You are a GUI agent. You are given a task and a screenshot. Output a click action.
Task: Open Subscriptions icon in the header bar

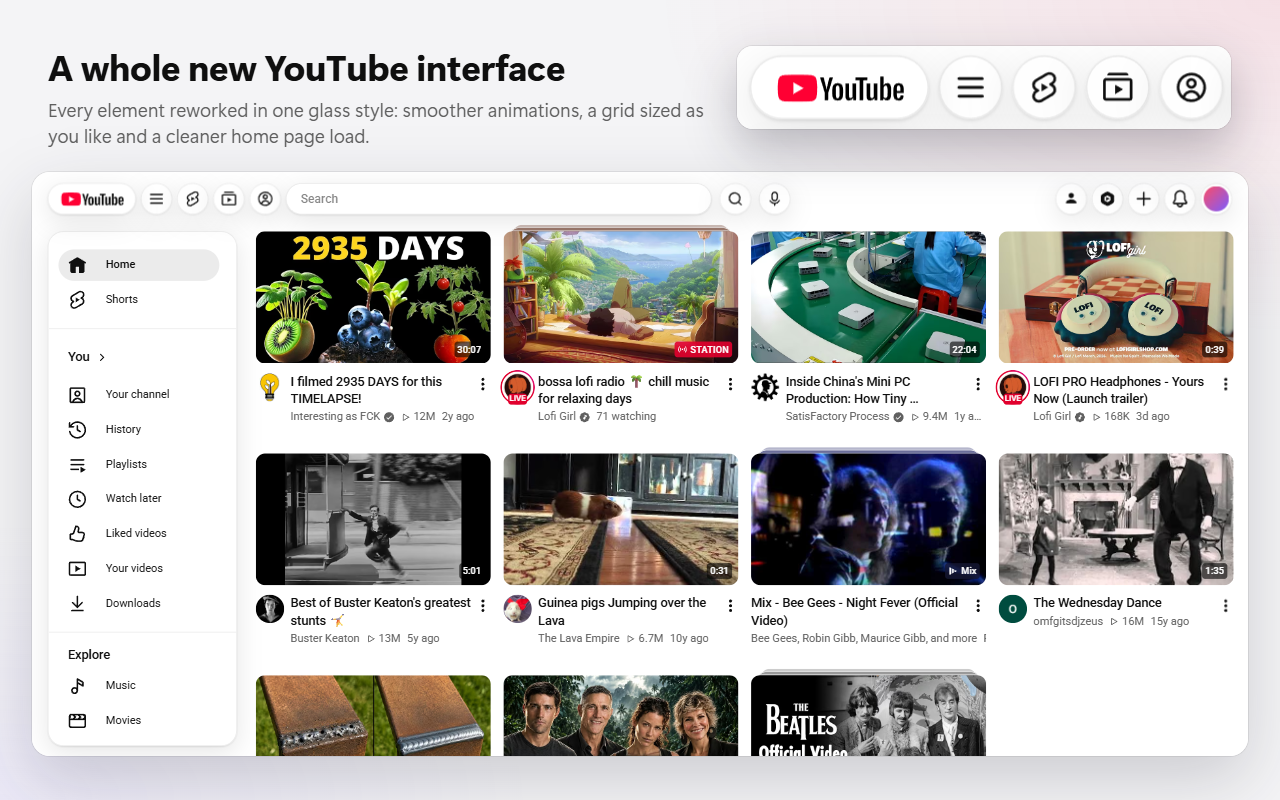pyautogui.click(x=229, y=199)
